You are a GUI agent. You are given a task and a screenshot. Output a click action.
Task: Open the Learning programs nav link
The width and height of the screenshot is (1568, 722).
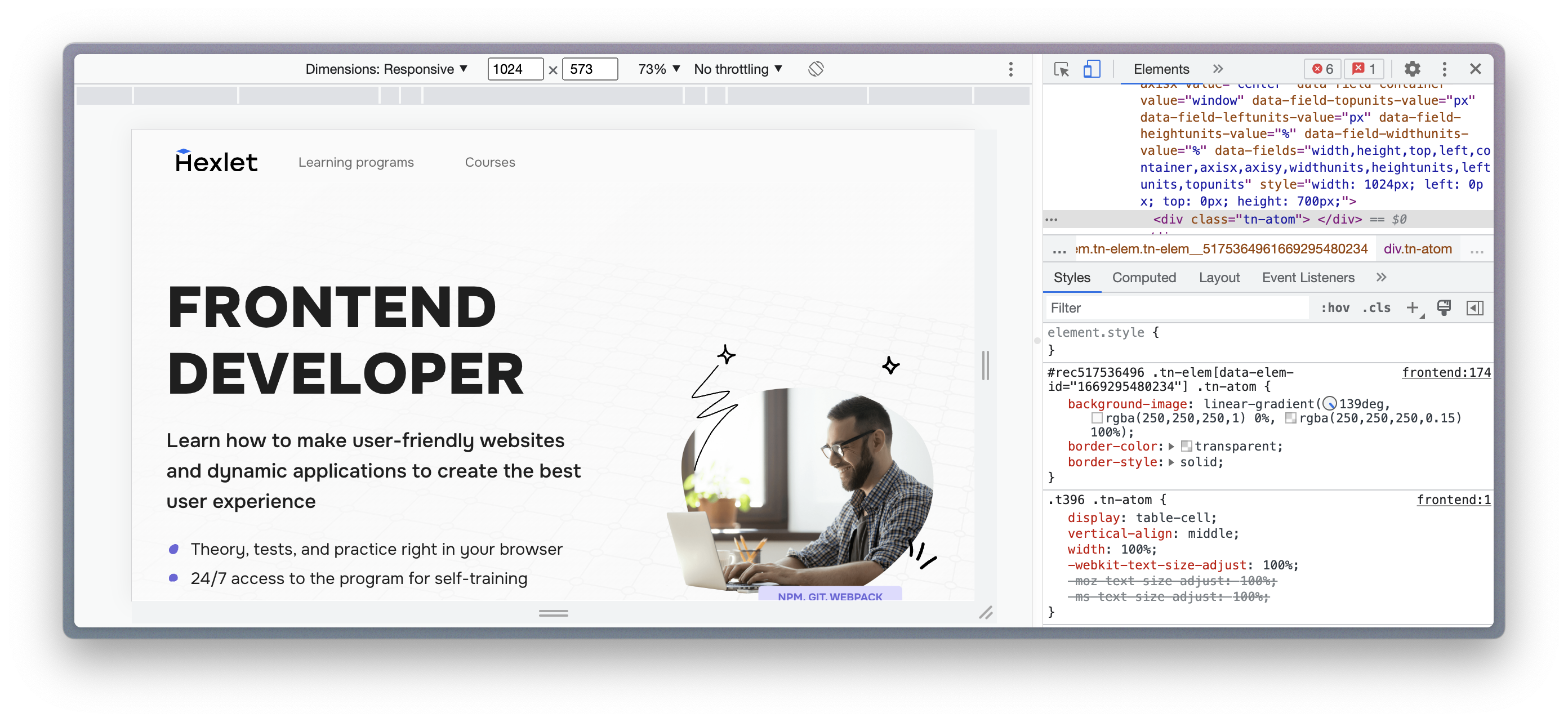(x=355, y=163)
